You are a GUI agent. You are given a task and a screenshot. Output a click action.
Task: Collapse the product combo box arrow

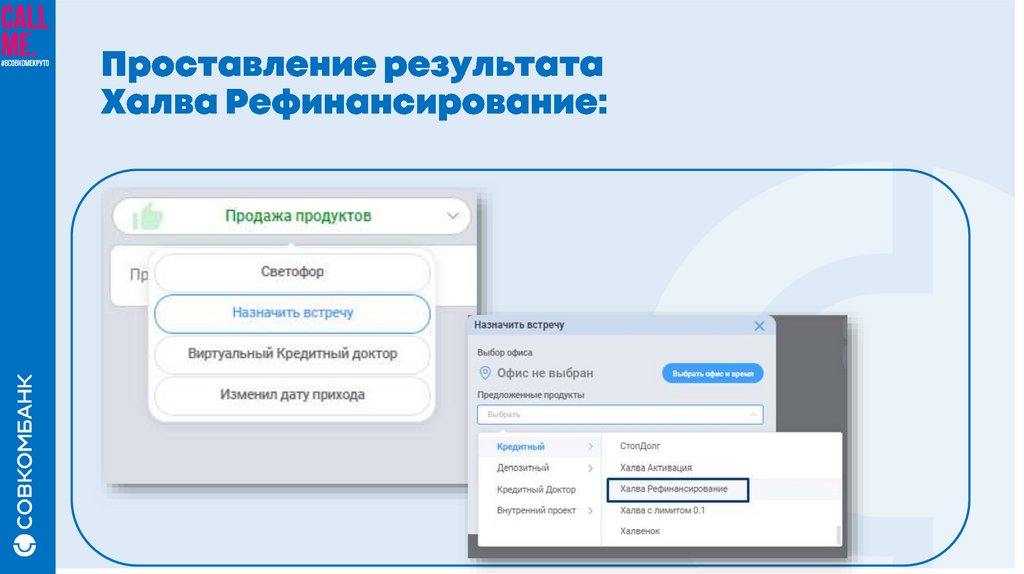tap(753, 415)
